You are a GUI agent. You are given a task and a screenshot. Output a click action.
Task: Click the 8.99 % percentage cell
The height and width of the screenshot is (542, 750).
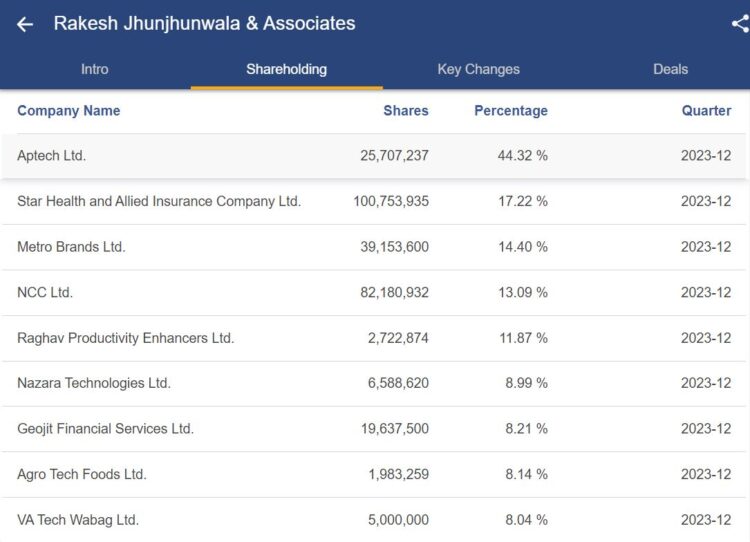(x=526, y=383)
